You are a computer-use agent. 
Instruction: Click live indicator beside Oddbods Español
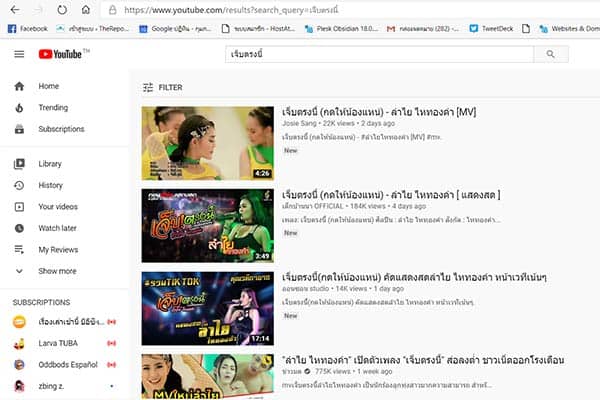[111, 365]
